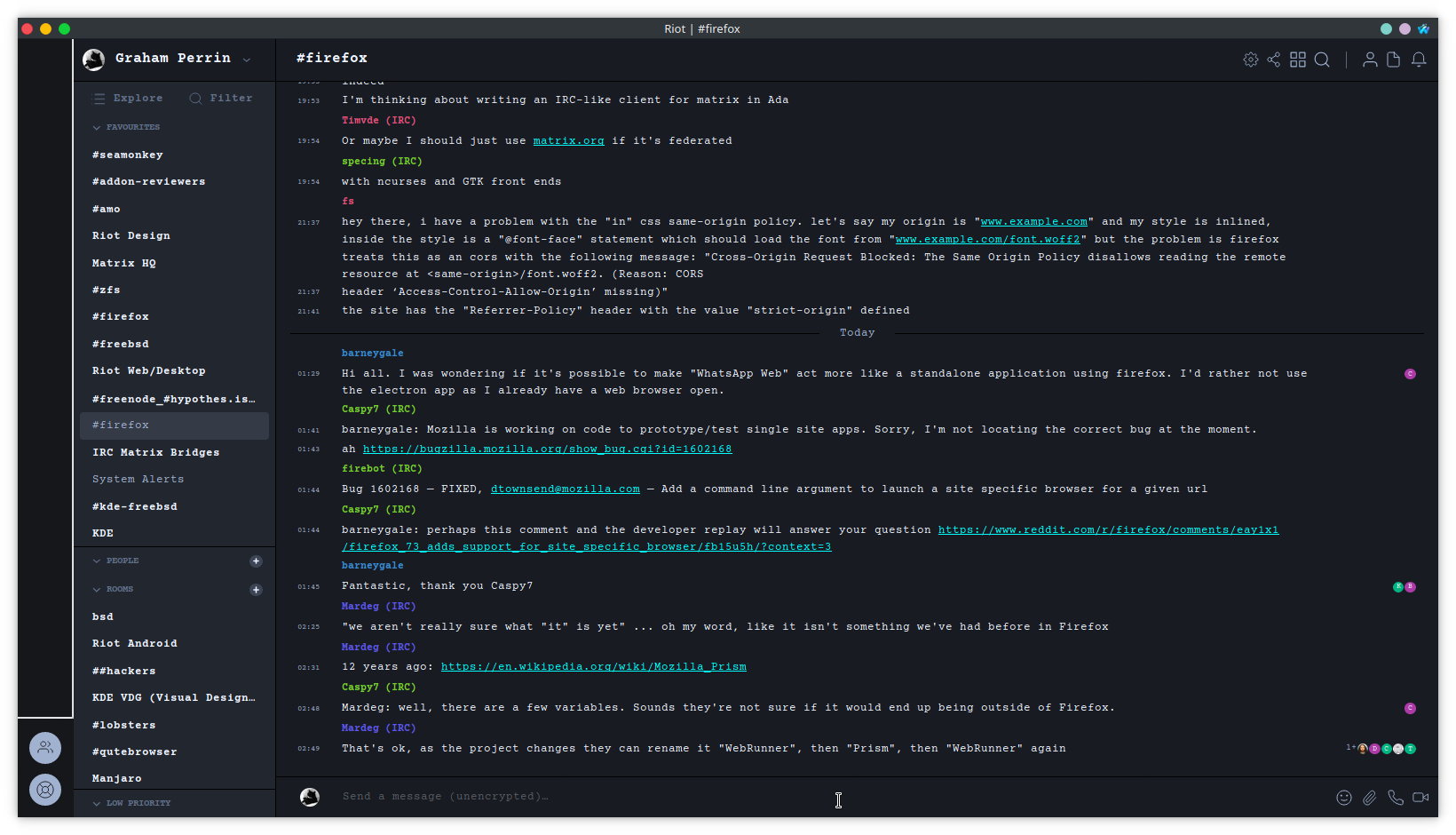
Task: Open the matrix.org link
Action: click(x=568, y=141)
